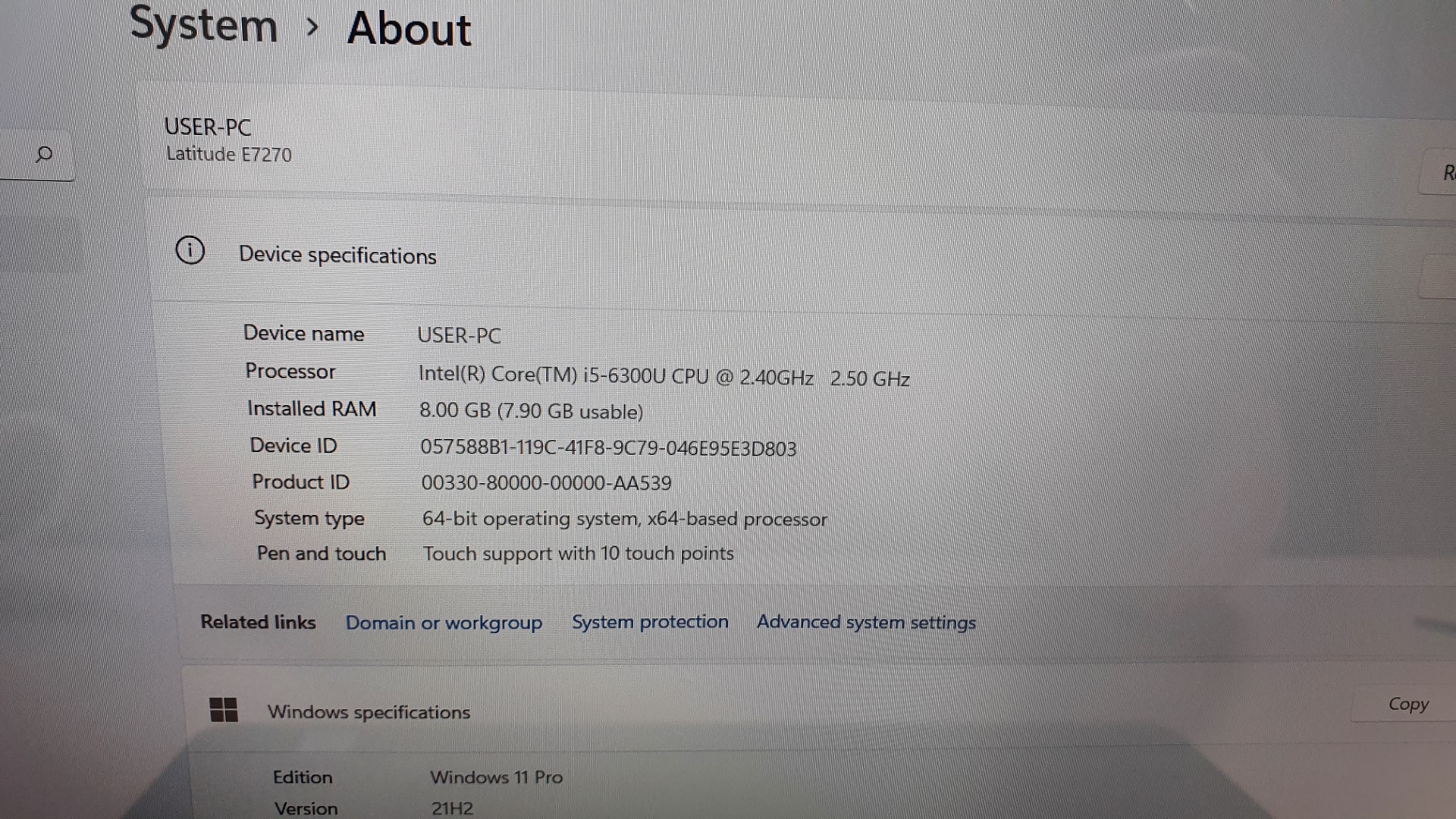Select the Product ID 00330-80000-00000-AA539
Image resolution: width=1456 pixels, height=819 pixels.
point(547,483)
